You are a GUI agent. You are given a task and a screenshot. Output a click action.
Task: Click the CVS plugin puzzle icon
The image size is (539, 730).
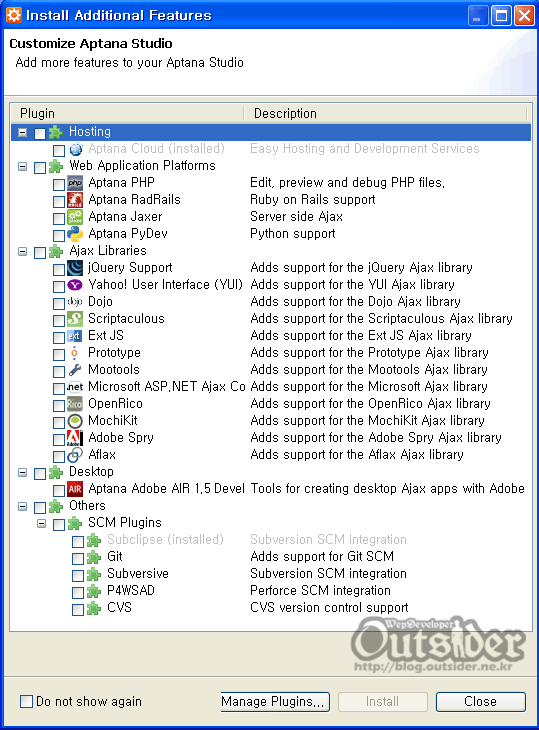point(94,608)
